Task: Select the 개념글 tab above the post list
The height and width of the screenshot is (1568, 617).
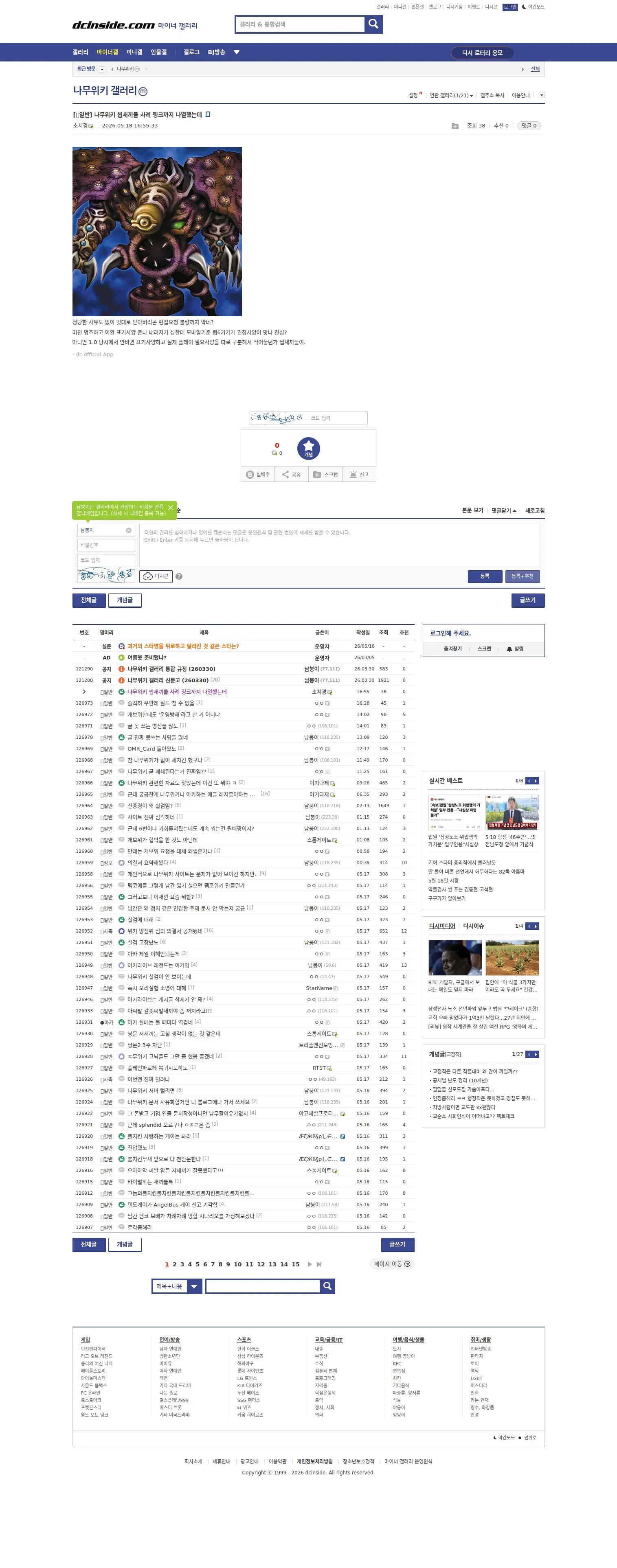Action: click(x=125, y=600)
